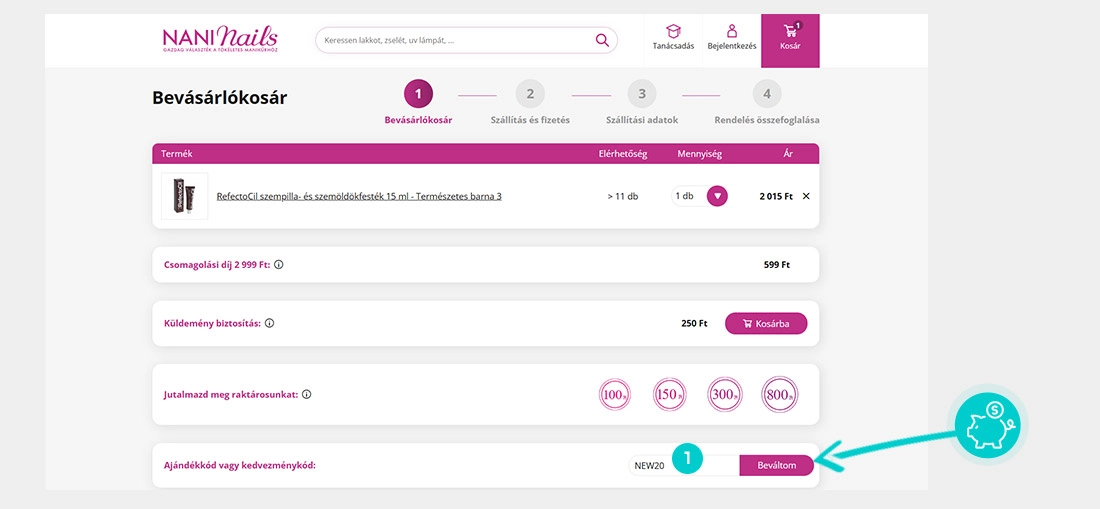Image resolution: width=1100 pixels, height=509 pixels.
Task: Add shipment insurance with Kosárba button
Action: (765, 323)
